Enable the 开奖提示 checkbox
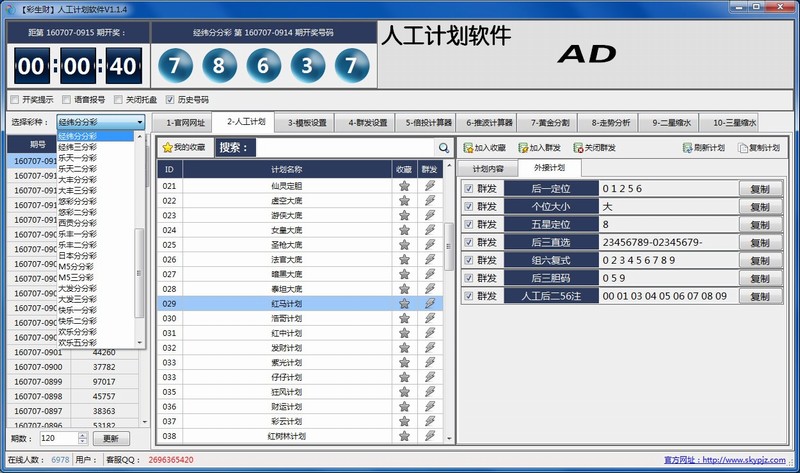The width and height of the screenshot is (800, 473). pyautogui.click(x=14, y=100)
